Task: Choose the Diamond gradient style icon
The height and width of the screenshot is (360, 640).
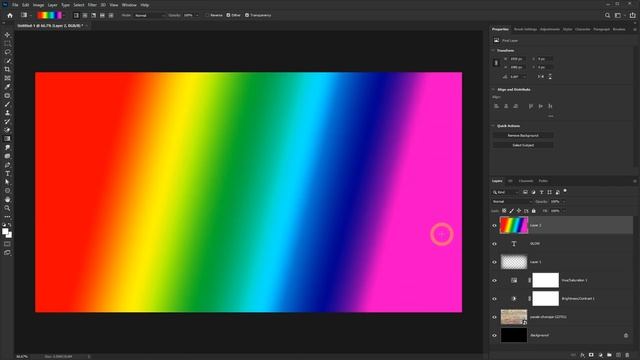Action: (111, 16)
